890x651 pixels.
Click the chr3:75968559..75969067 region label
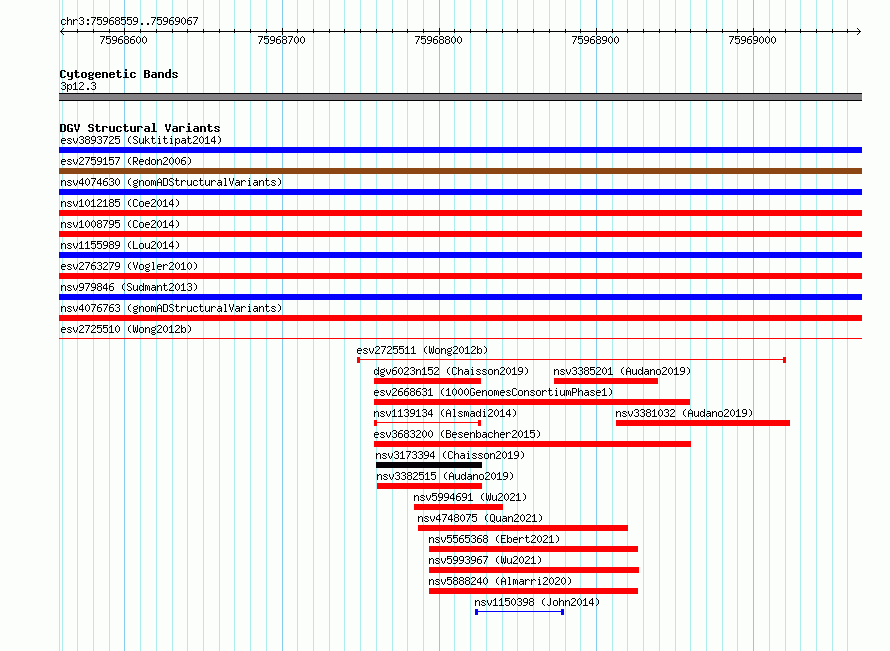pyautogui.click(x=129, y=21)
